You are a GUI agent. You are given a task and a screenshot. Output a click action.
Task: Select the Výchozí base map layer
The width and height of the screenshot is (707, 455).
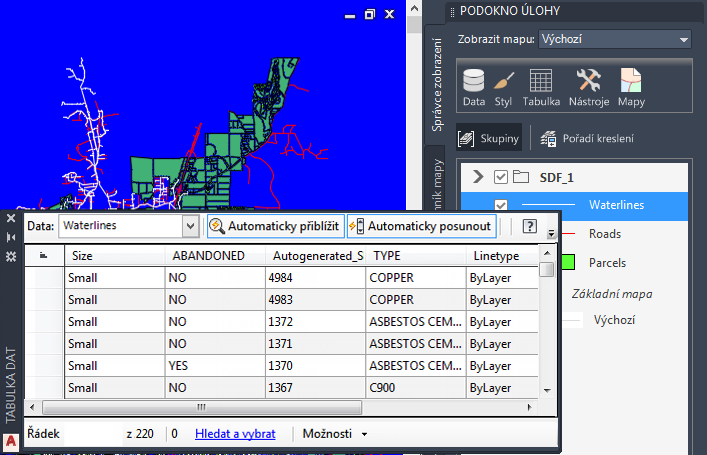[614, 320]
